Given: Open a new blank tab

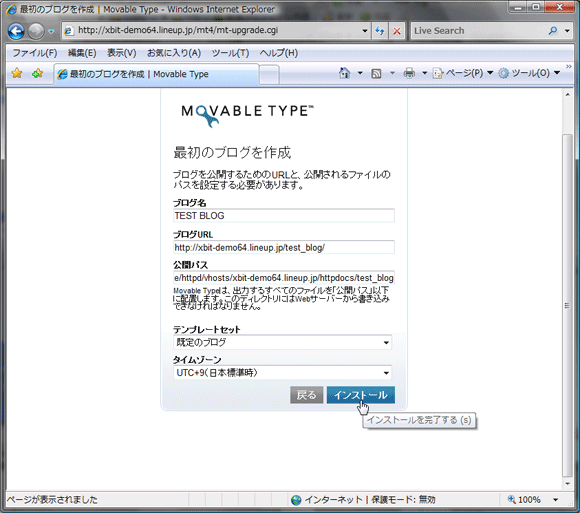Looking at the screenshot, I should (269, 74).
